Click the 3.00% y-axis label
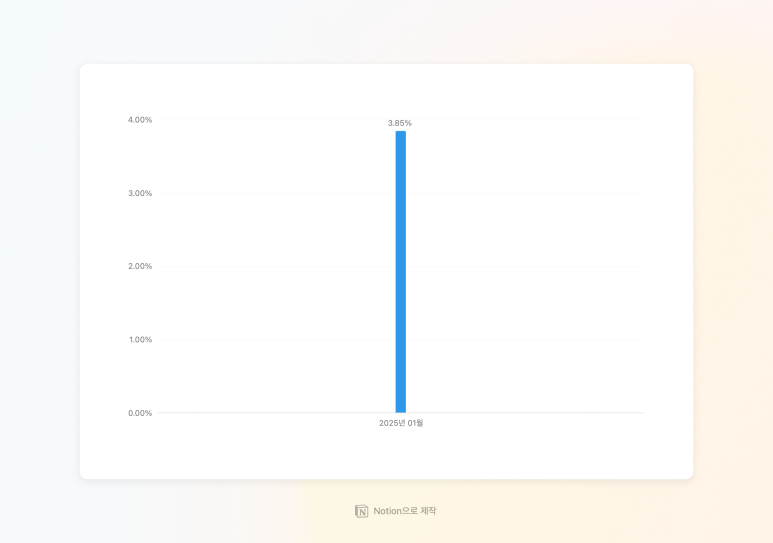Viewport: 773px width, 543px height. [x=140, y=193]
